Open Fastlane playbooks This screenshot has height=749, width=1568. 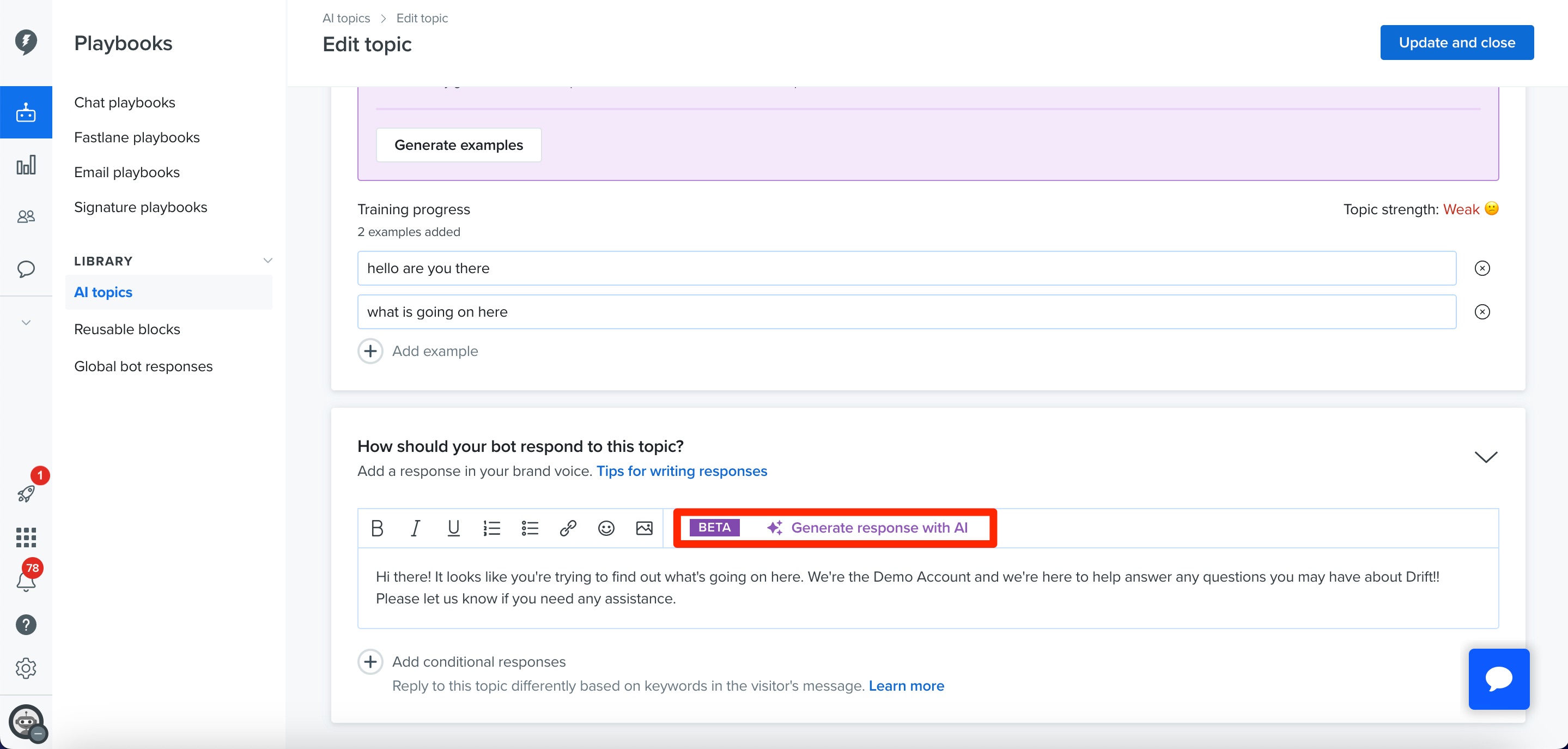pyautogui.click(x=137, y=137)
